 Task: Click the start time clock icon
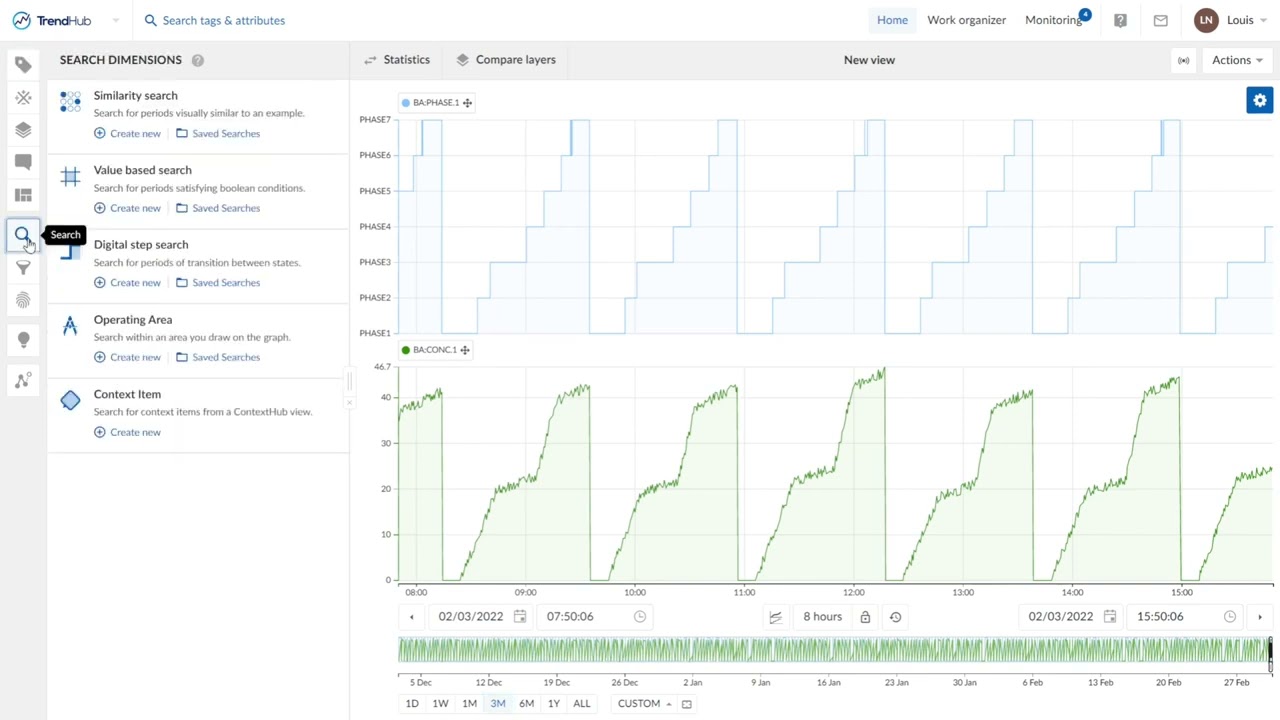coord(640,617)
